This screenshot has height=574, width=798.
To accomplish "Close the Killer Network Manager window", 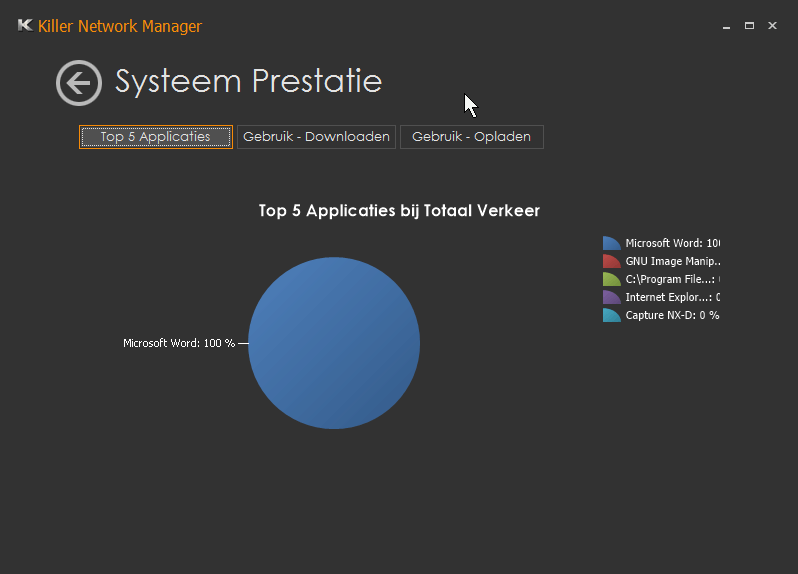I will click(x=773, y=25).
